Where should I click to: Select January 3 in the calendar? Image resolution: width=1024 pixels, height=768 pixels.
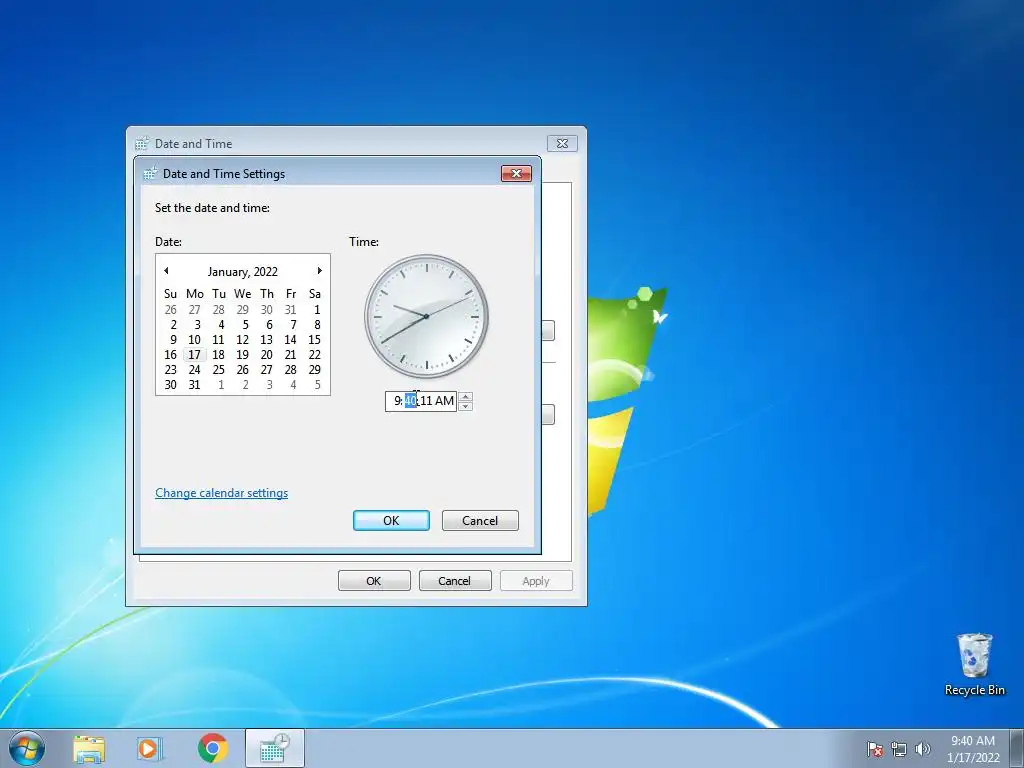pos(197,325)
